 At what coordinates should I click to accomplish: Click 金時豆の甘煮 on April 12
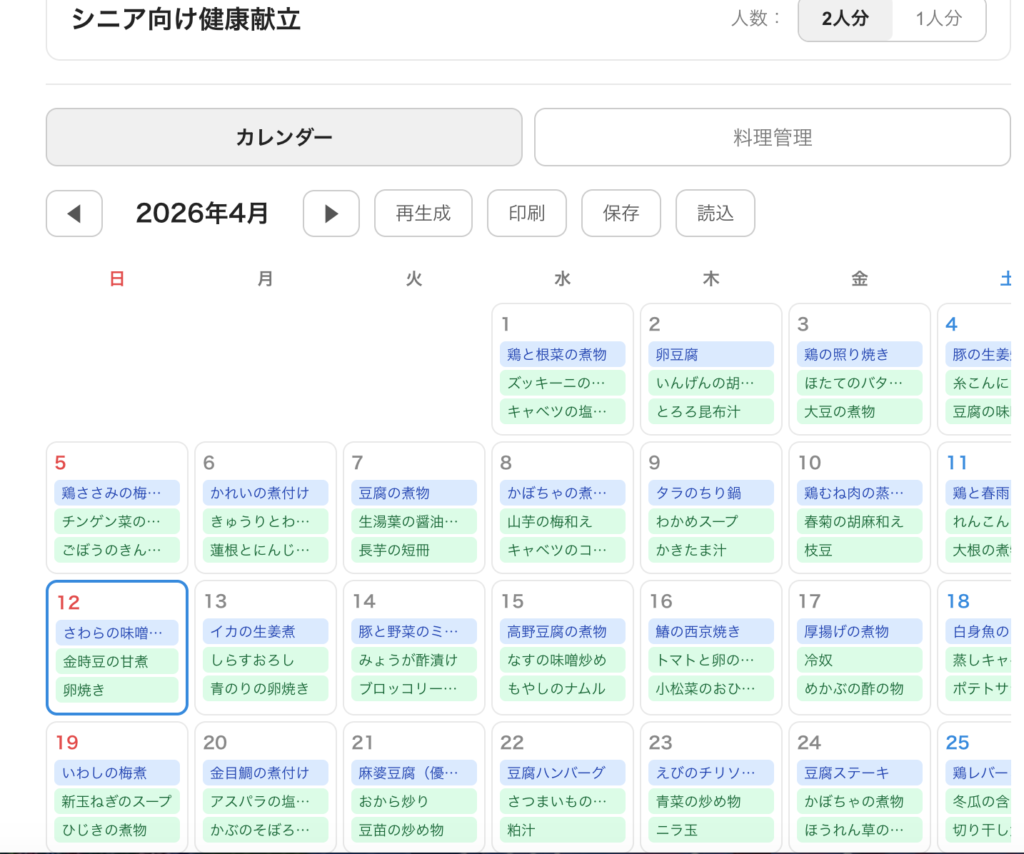click(117, 661)
